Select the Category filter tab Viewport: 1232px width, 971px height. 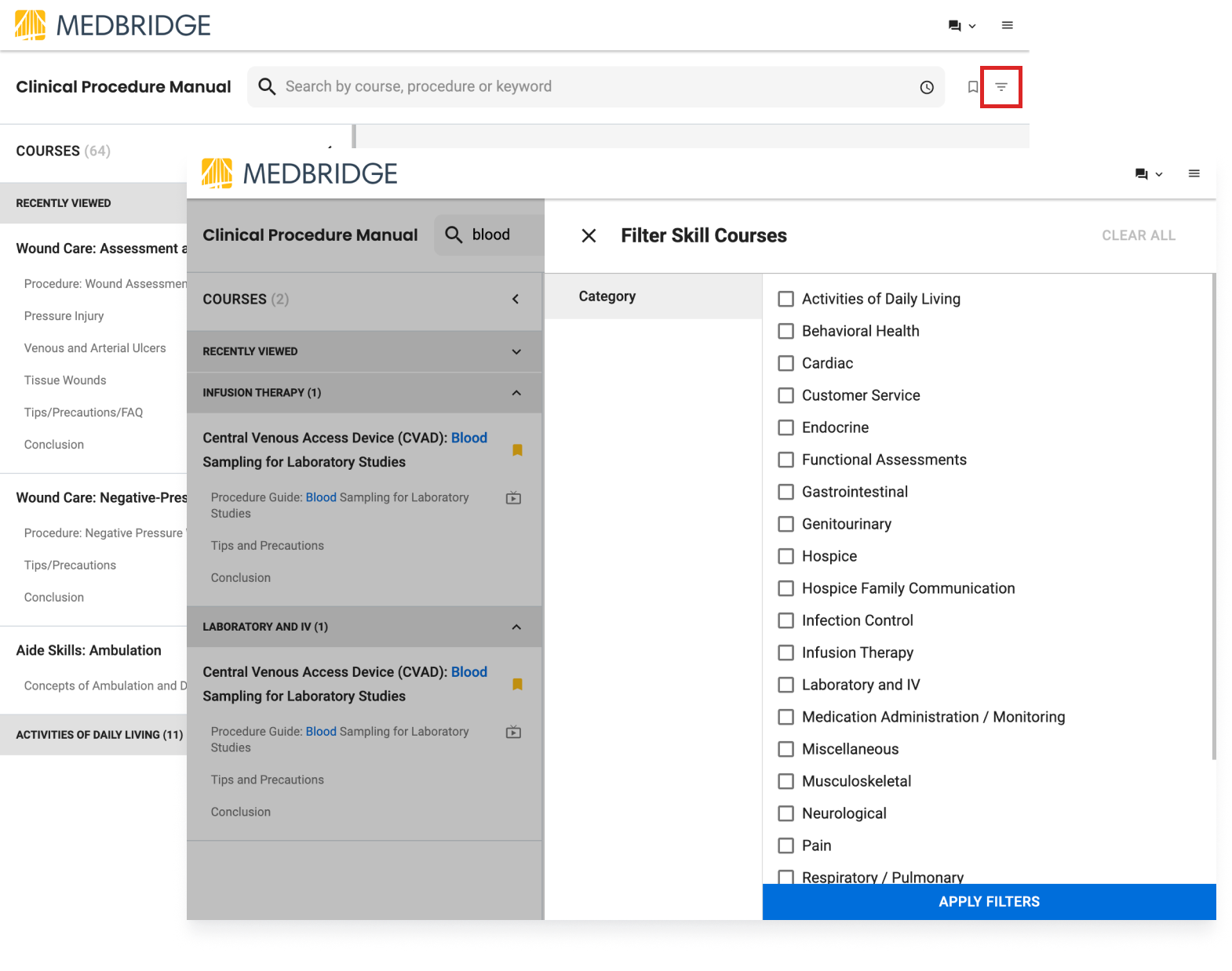(x=653, y=296)
